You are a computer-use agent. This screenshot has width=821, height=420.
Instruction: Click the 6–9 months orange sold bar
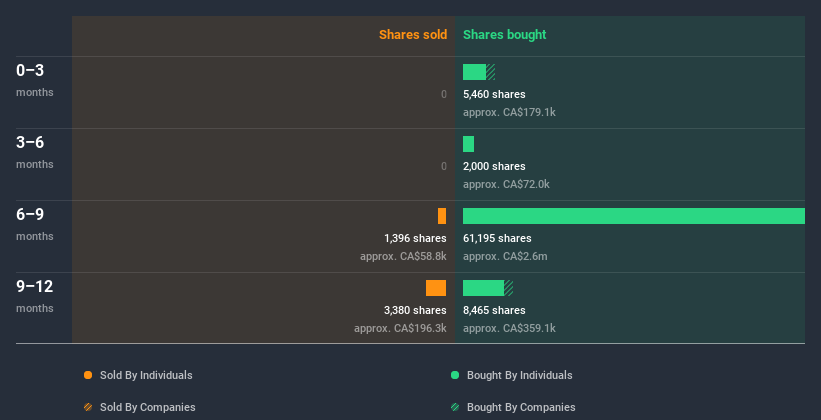click(442, 216)
